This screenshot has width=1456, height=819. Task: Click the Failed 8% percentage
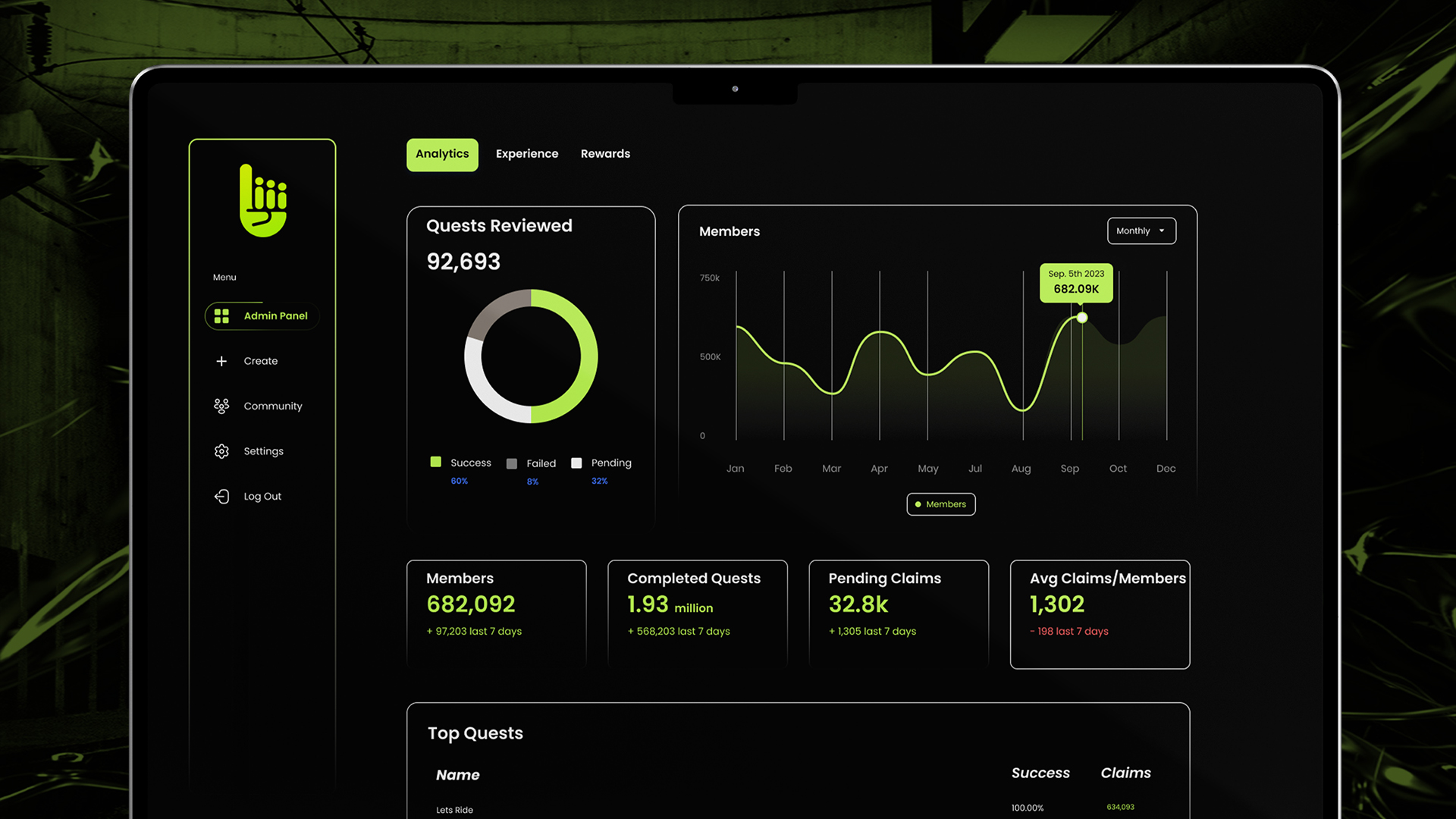[x=533, y=482]
